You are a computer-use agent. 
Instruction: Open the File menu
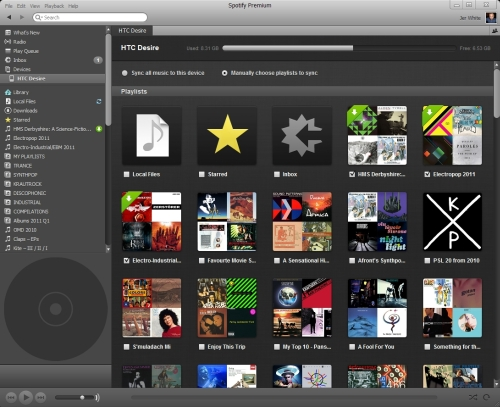coord(8,6)
